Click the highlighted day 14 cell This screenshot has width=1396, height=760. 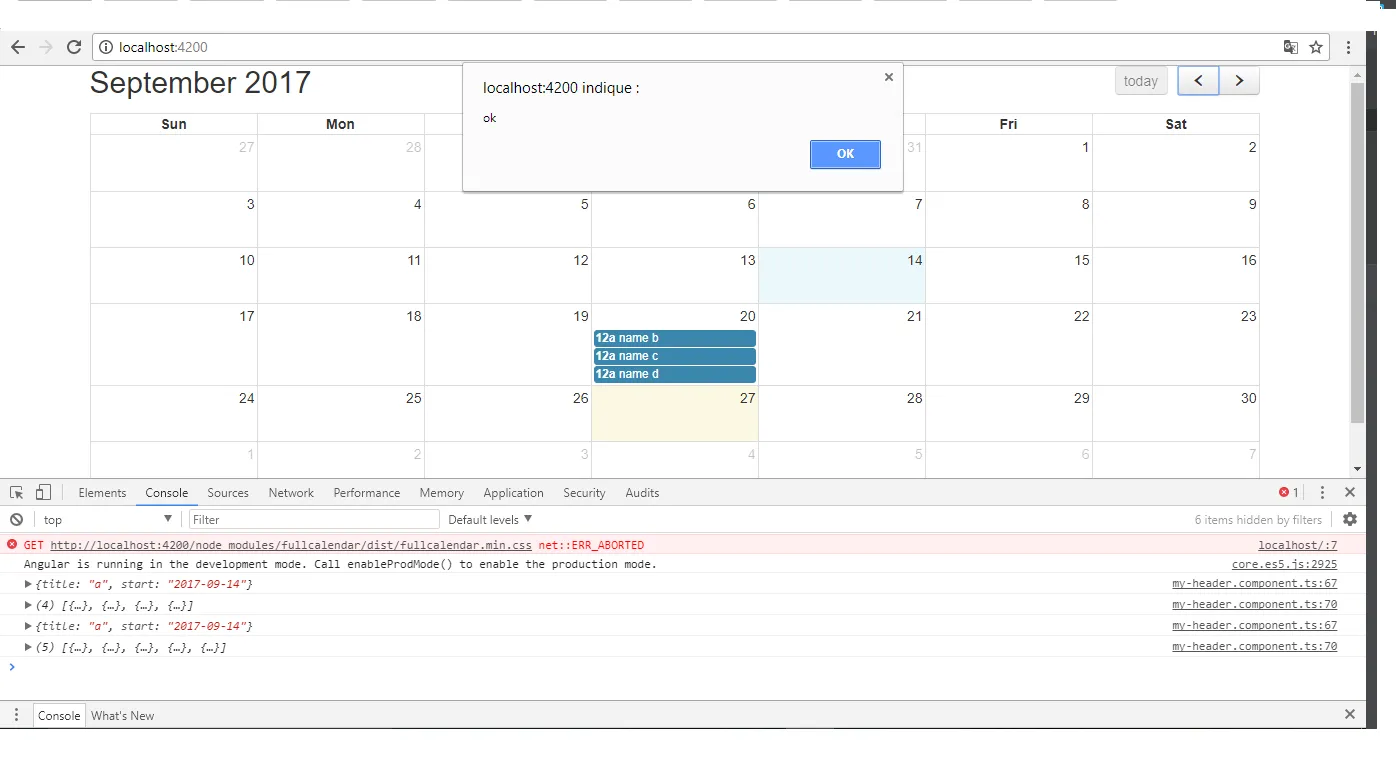[842, 275]
